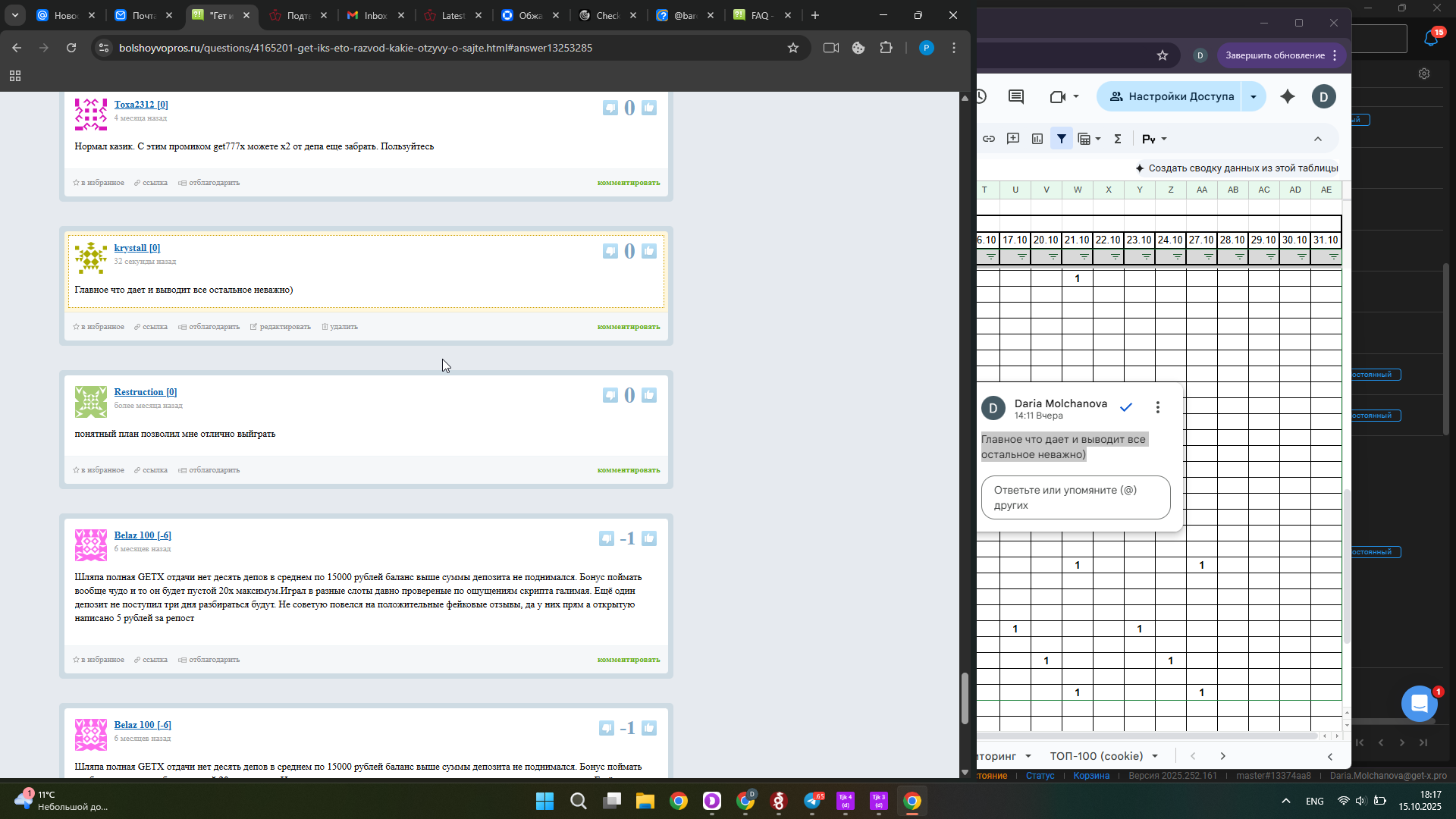
Task: Collapse the Sheets toolbar with chevron
Action: coord(1318,139)
